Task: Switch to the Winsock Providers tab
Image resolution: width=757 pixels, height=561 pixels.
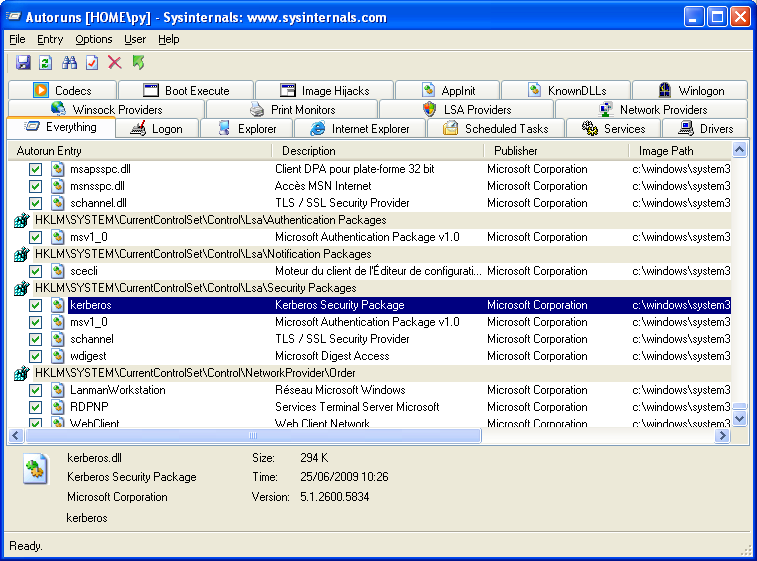Action: tap(107, 110)
